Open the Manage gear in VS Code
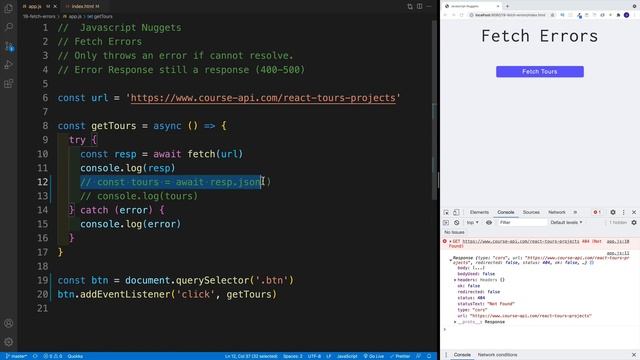Image resolution: width=640 pixels, height=360 pixels. tap(9, 342)
